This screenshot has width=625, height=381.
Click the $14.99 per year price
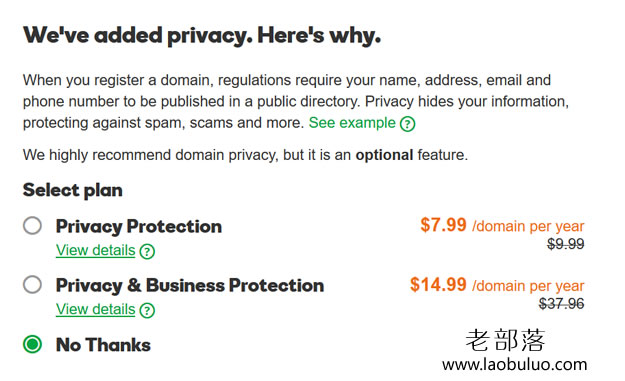[497, 285]
